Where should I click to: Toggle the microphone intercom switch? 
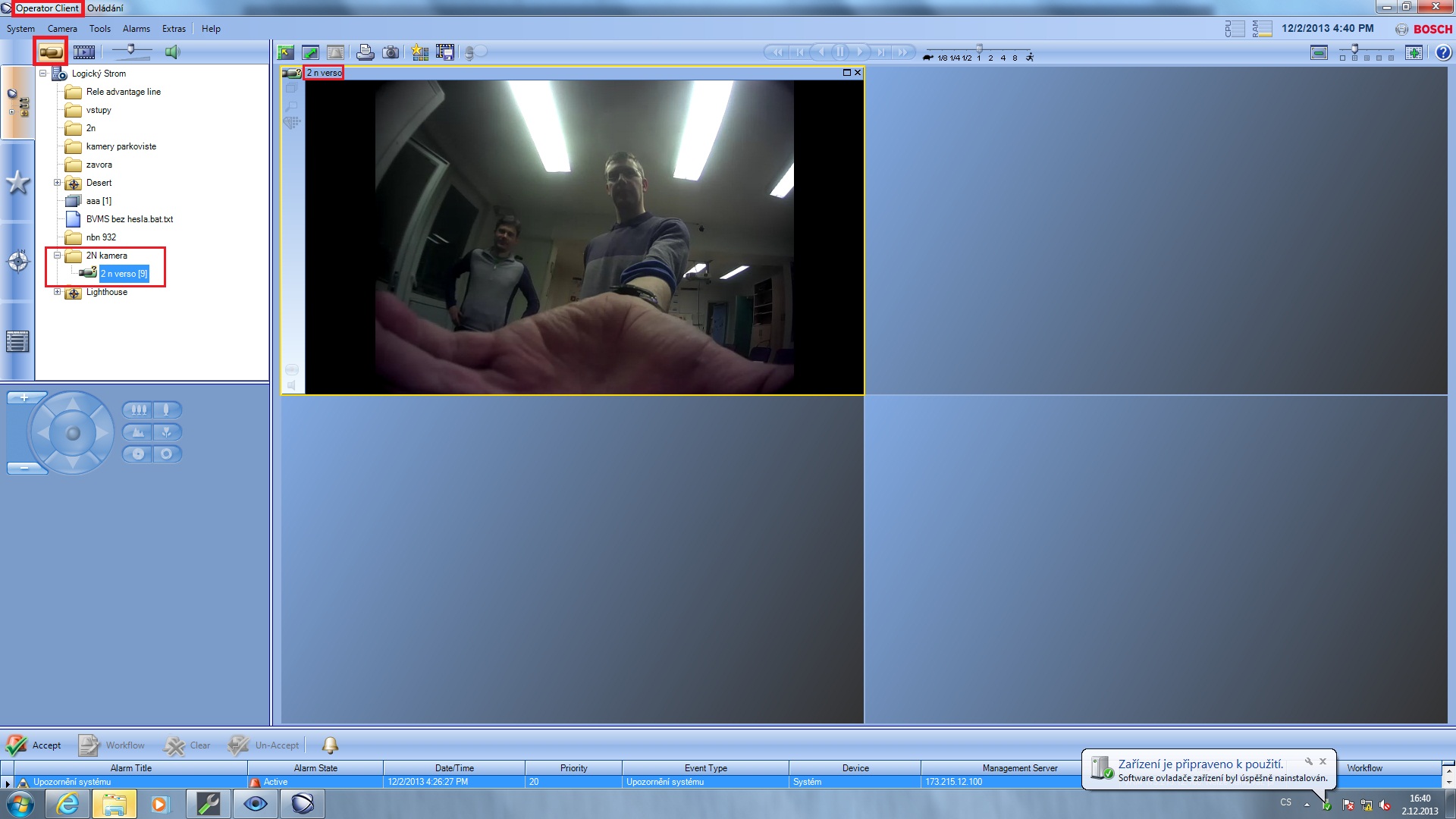click(475, 52)
